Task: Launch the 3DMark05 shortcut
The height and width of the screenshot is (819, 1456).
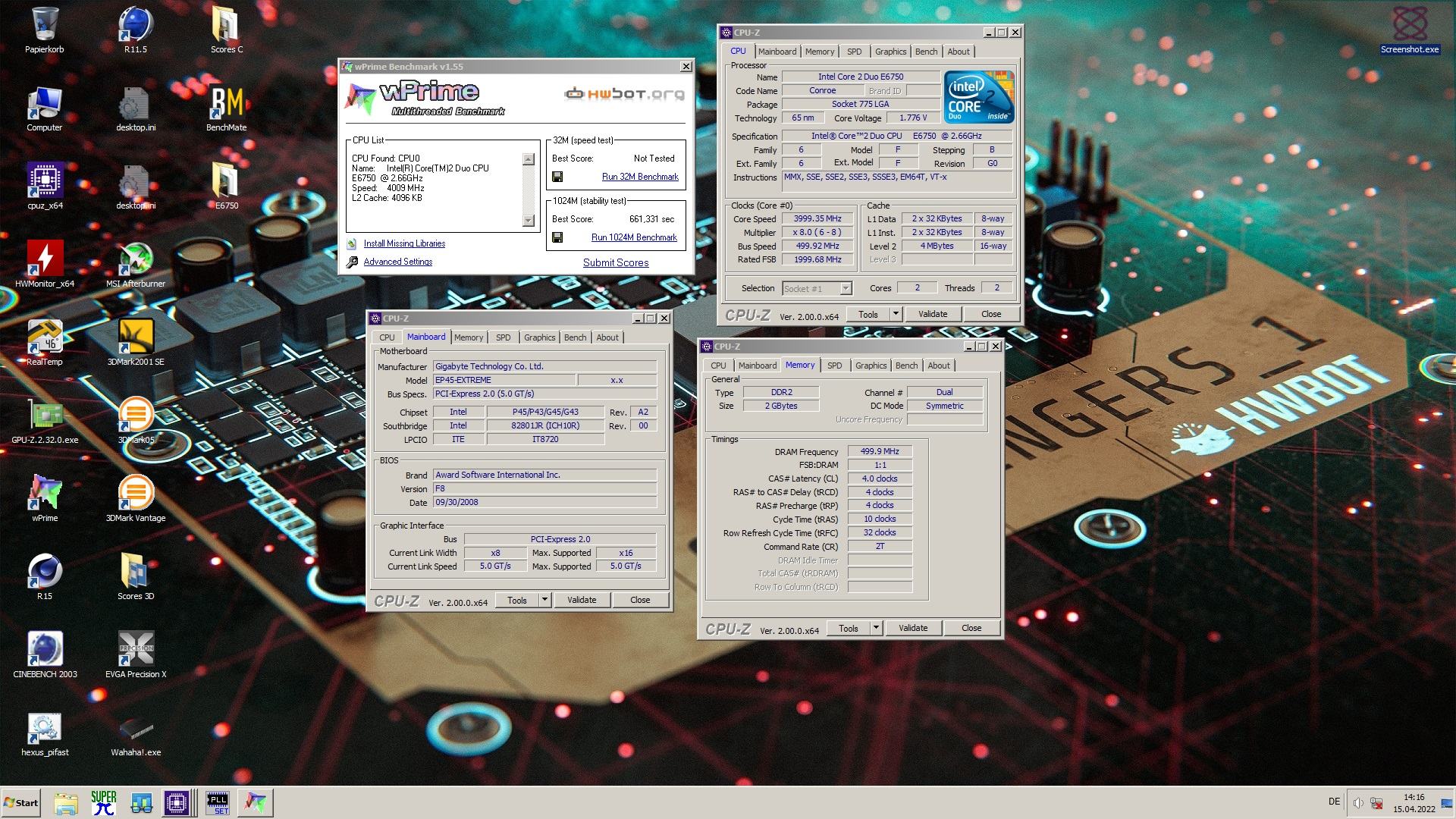Action: click(x=136, y=421)
